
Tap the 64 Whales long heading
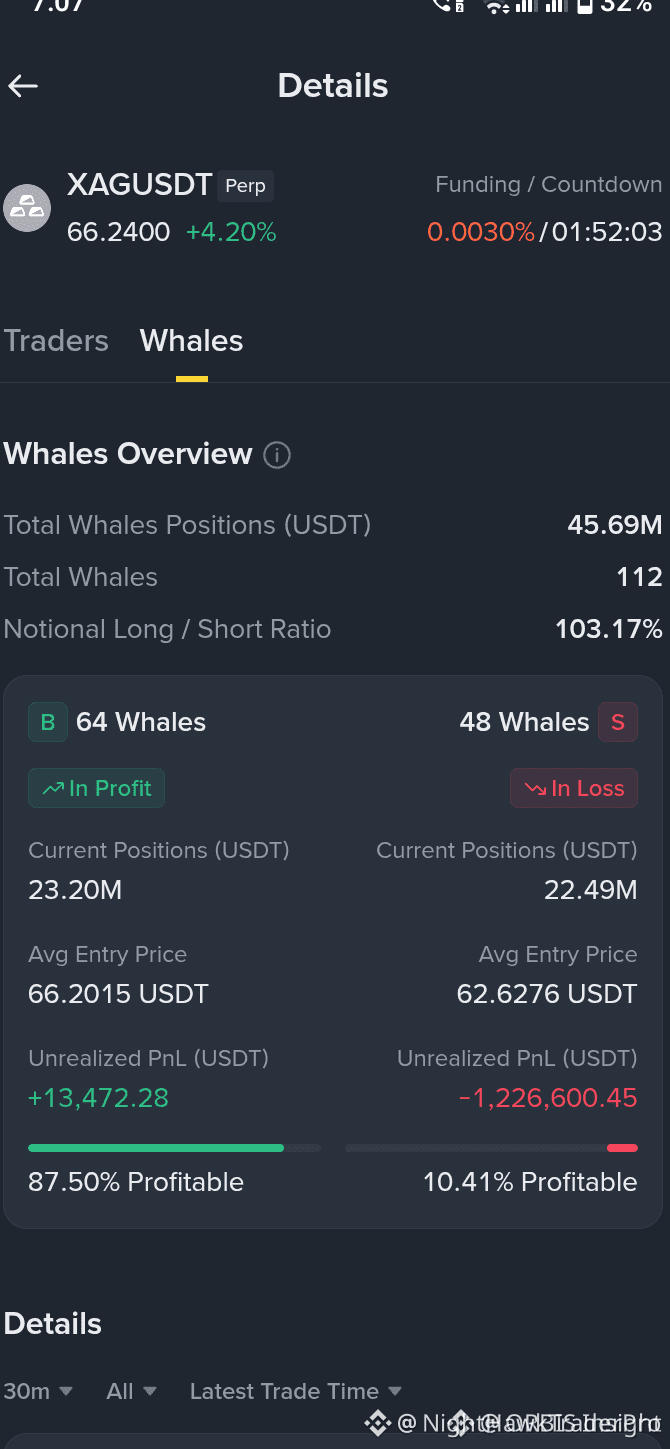[141, 722]
